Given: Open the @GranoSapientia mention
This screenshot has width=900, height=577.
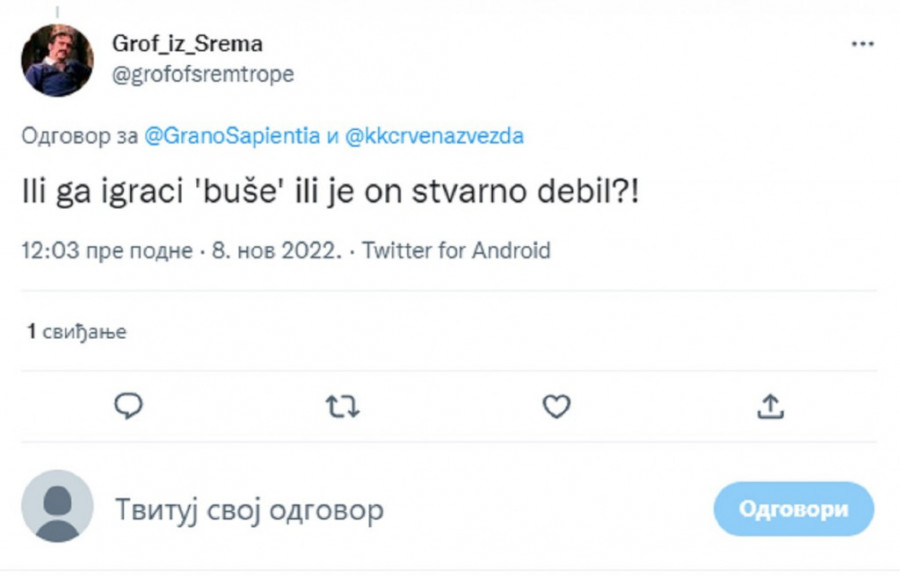Looking at the screenshot, I should (232, 137).
